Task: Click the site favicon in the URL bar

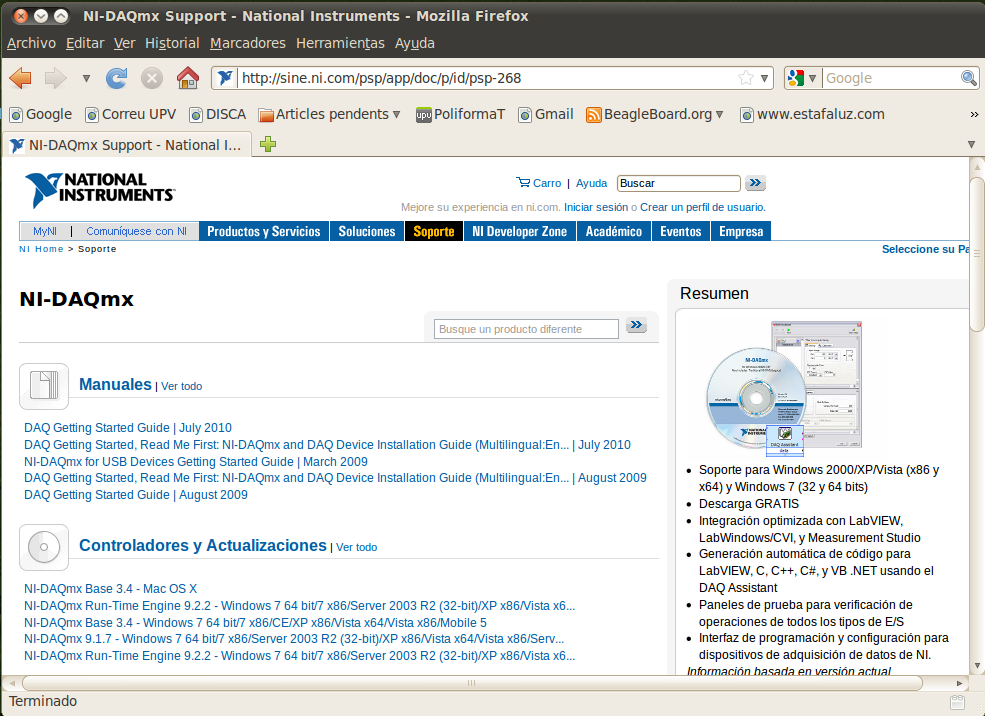Action: tap(224, 78)
